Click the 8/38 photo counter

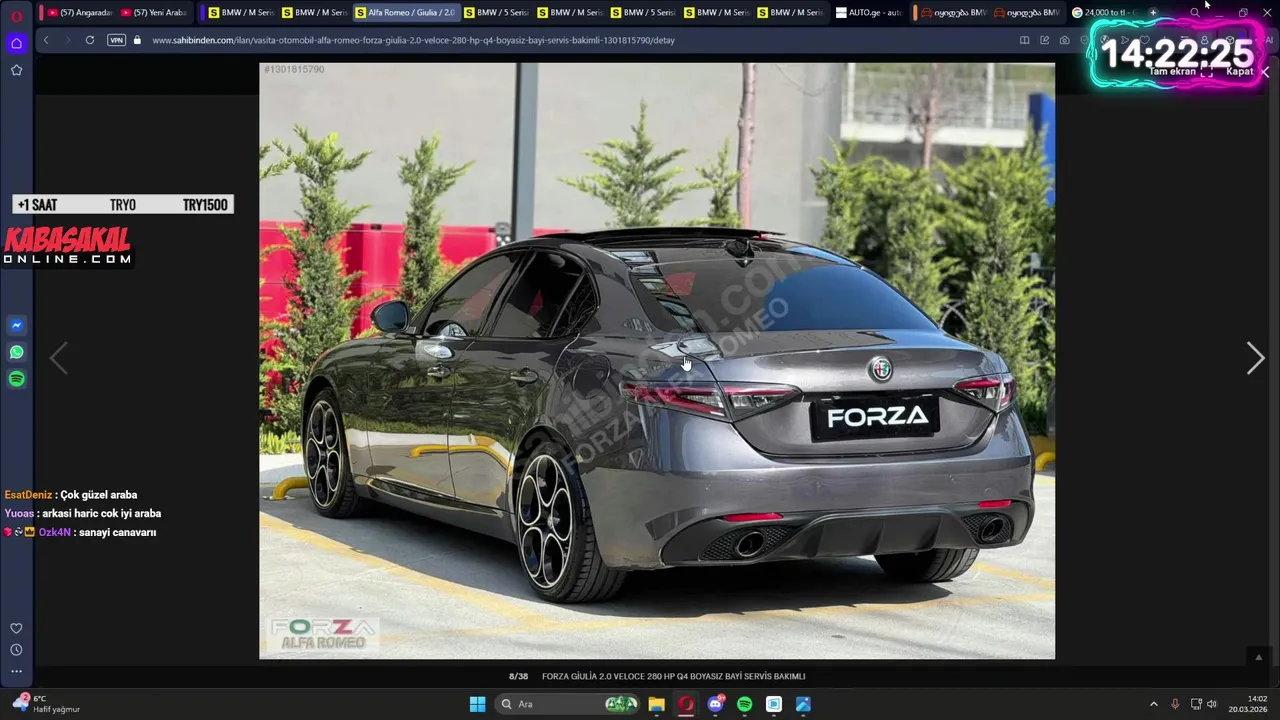click(x=518, y=677)
